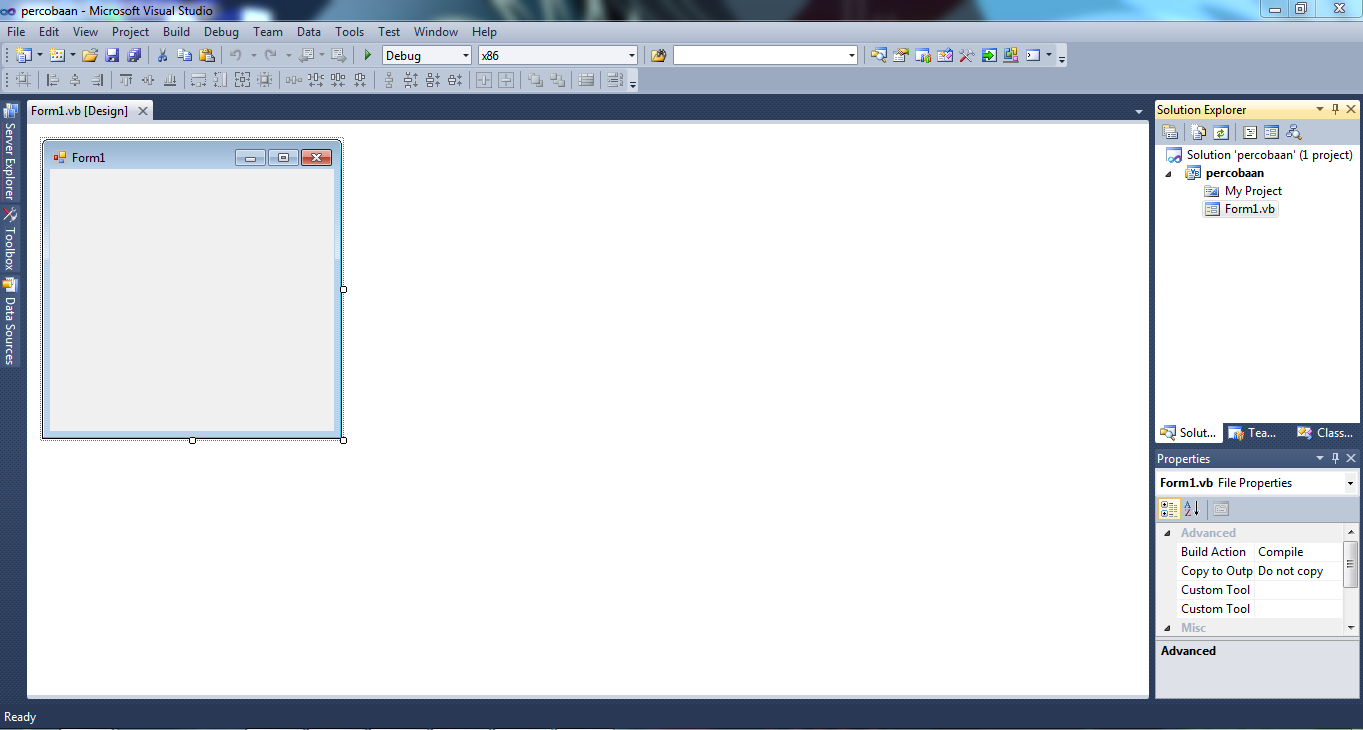Switch Properties panel to alphabetical sorting

(1192, 508)
